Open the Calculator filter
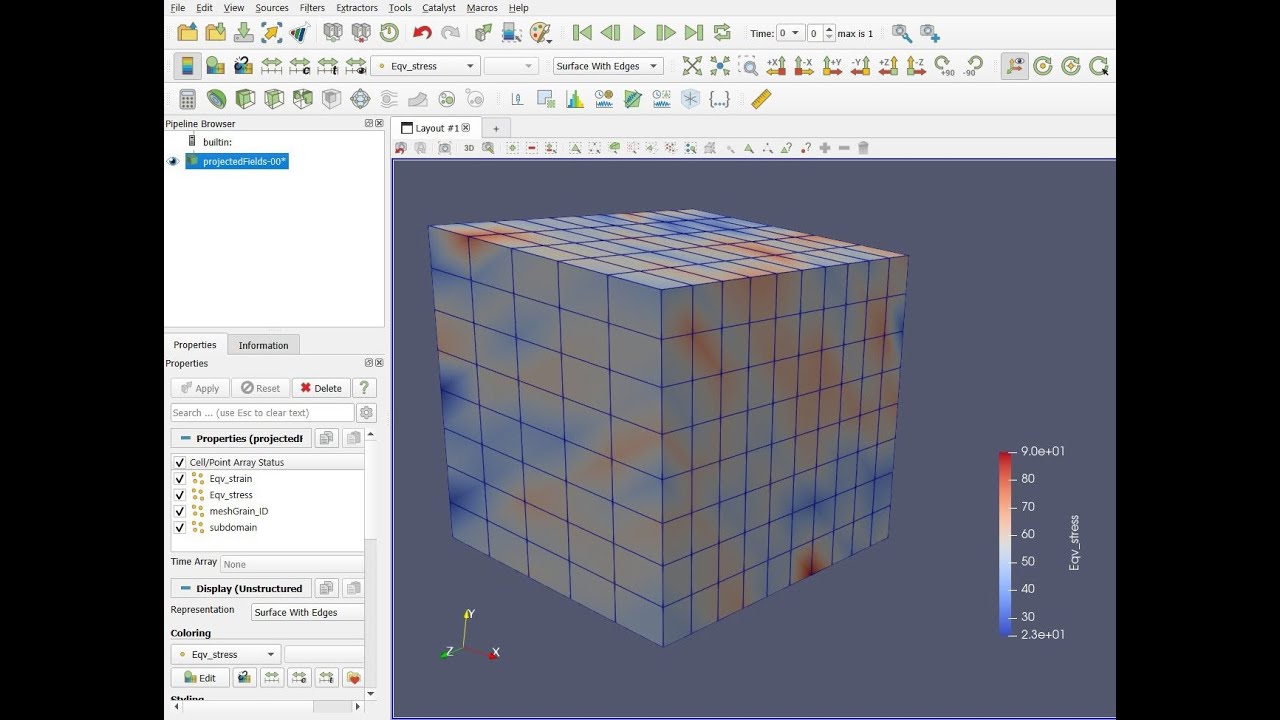Image resolution: width=1280 pixels, height=720 pixels. tap(187, 99)
